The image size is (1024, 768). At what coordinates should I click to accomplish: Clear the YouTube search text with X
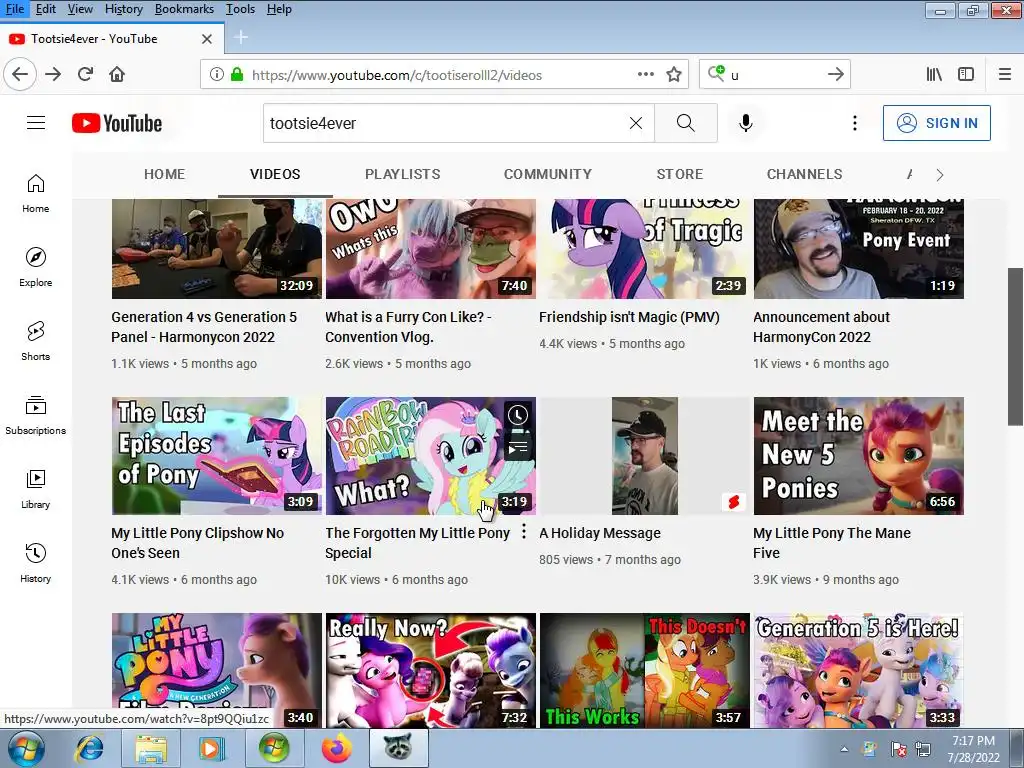(x=635, y=123)
